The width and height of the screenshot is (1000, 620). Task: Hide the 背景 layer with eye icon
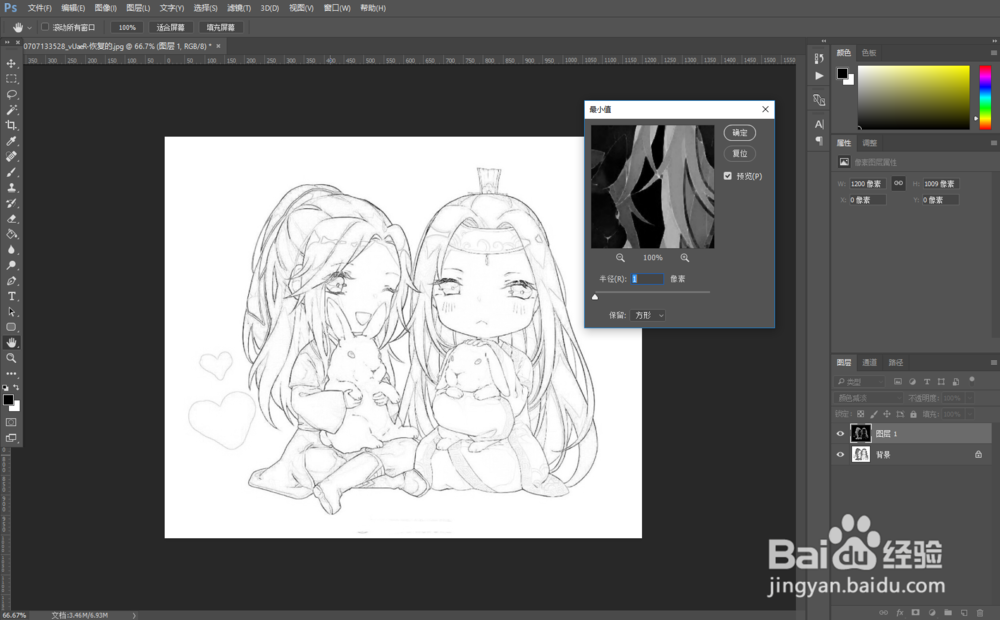pos(840,455)
